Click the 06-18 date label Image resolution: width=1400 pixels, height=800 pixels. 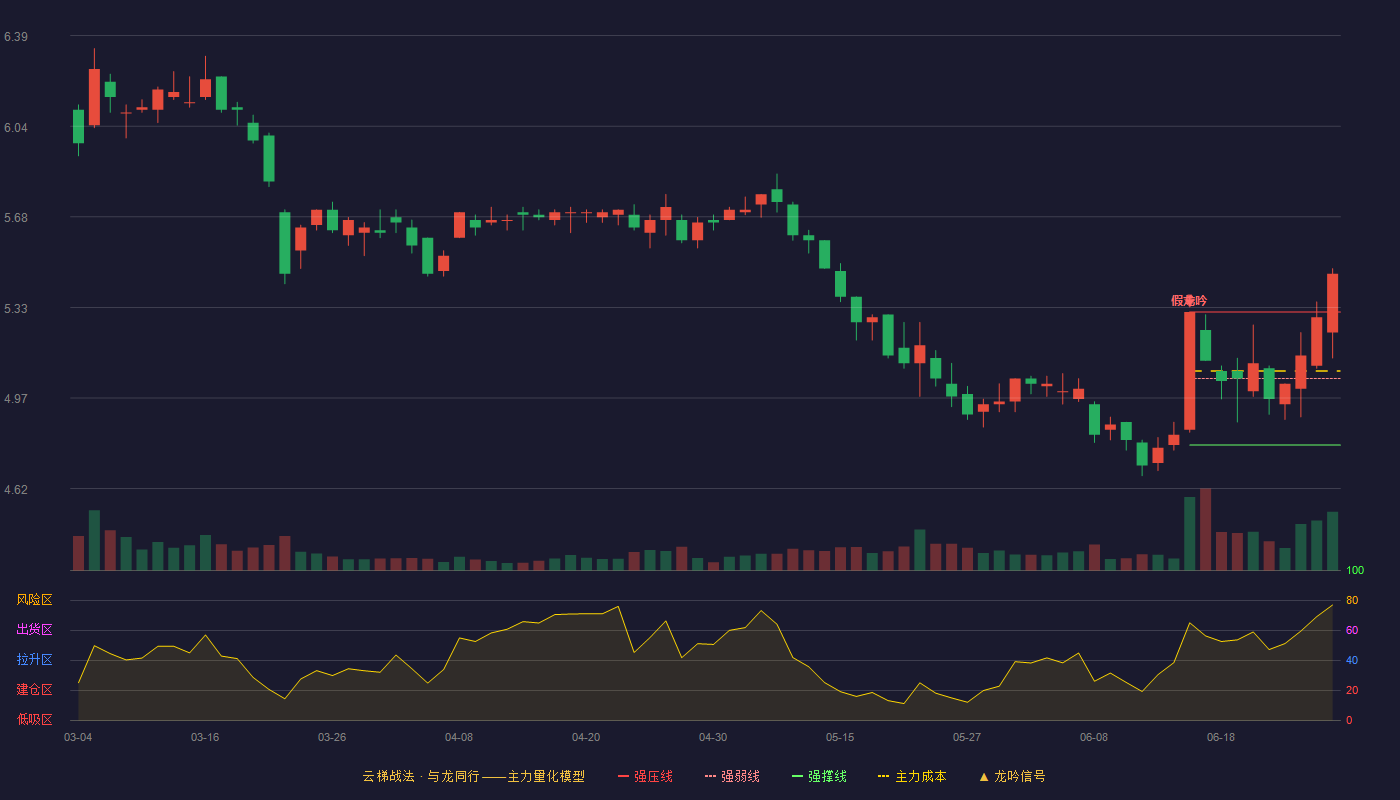pyautogui.click(x=1221, y=737)
